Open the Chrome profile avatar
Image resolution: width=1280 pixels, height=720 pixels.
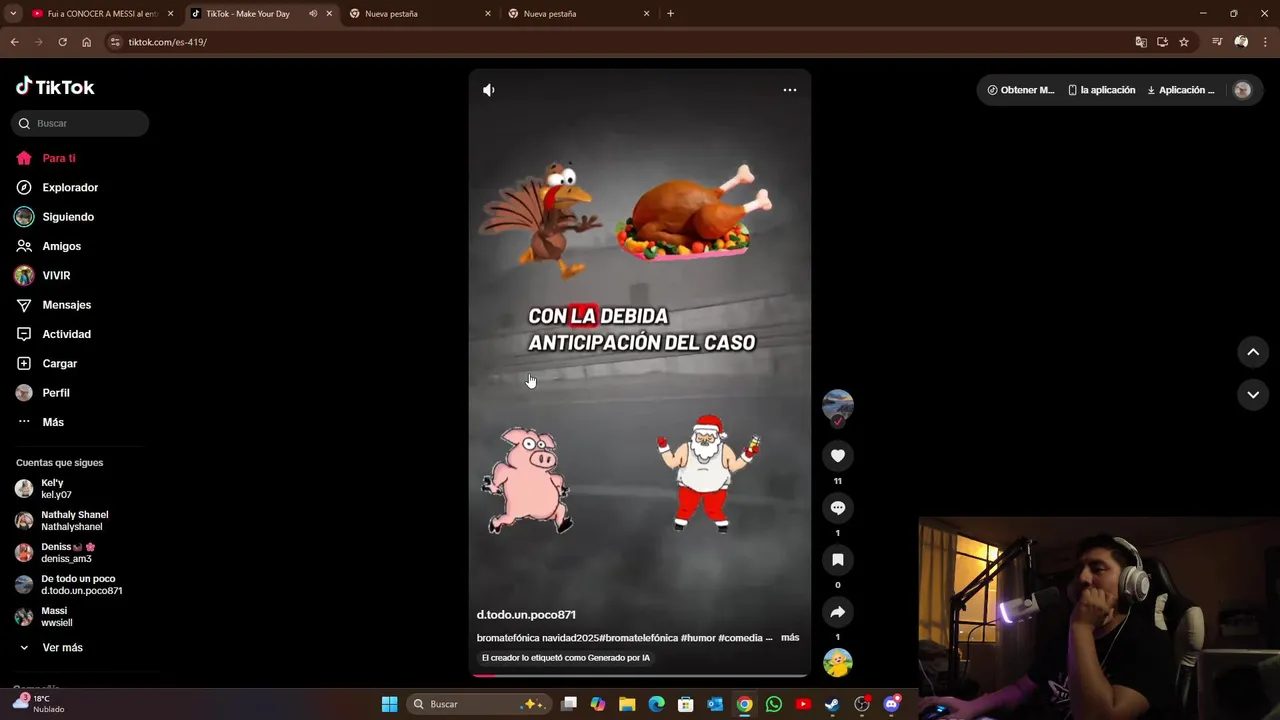pos(1241,42)
